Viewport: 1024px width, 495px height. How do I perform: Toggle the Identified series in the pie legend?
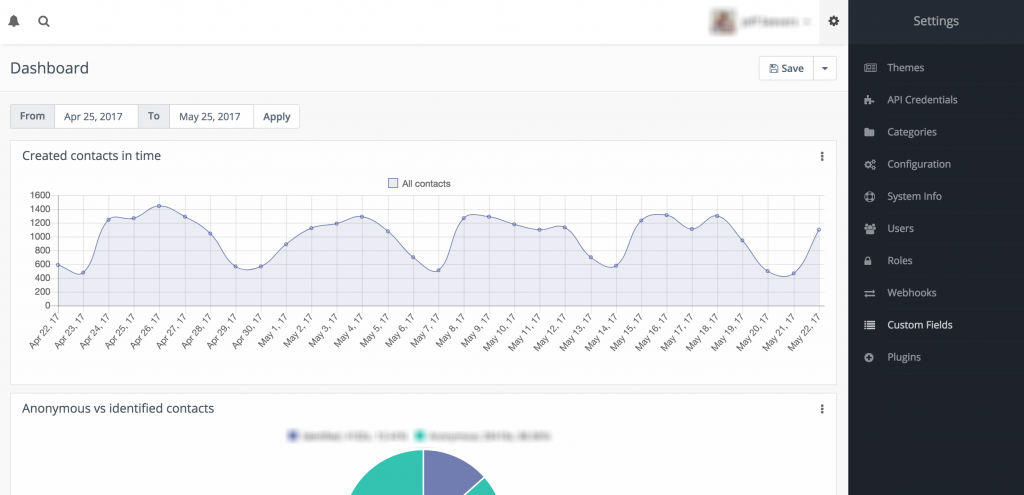(293, 436)
